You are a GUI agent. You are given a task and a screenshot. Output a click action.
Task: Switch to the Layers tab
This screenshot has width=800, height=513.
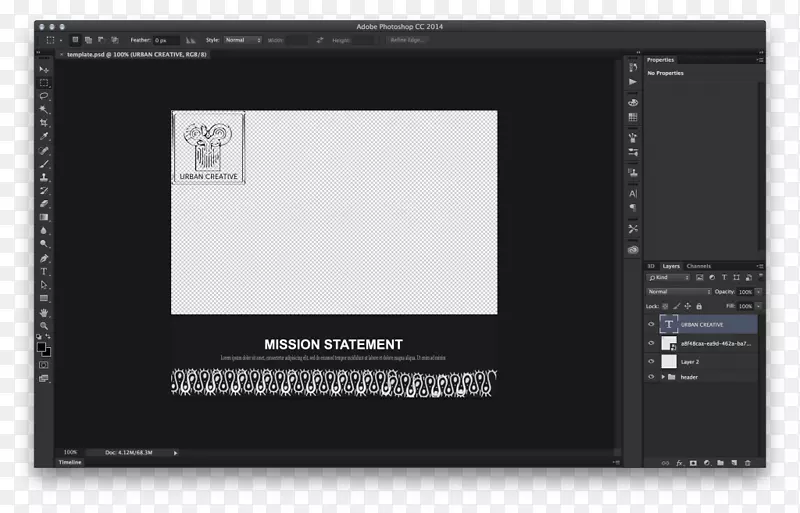point(671,266)
